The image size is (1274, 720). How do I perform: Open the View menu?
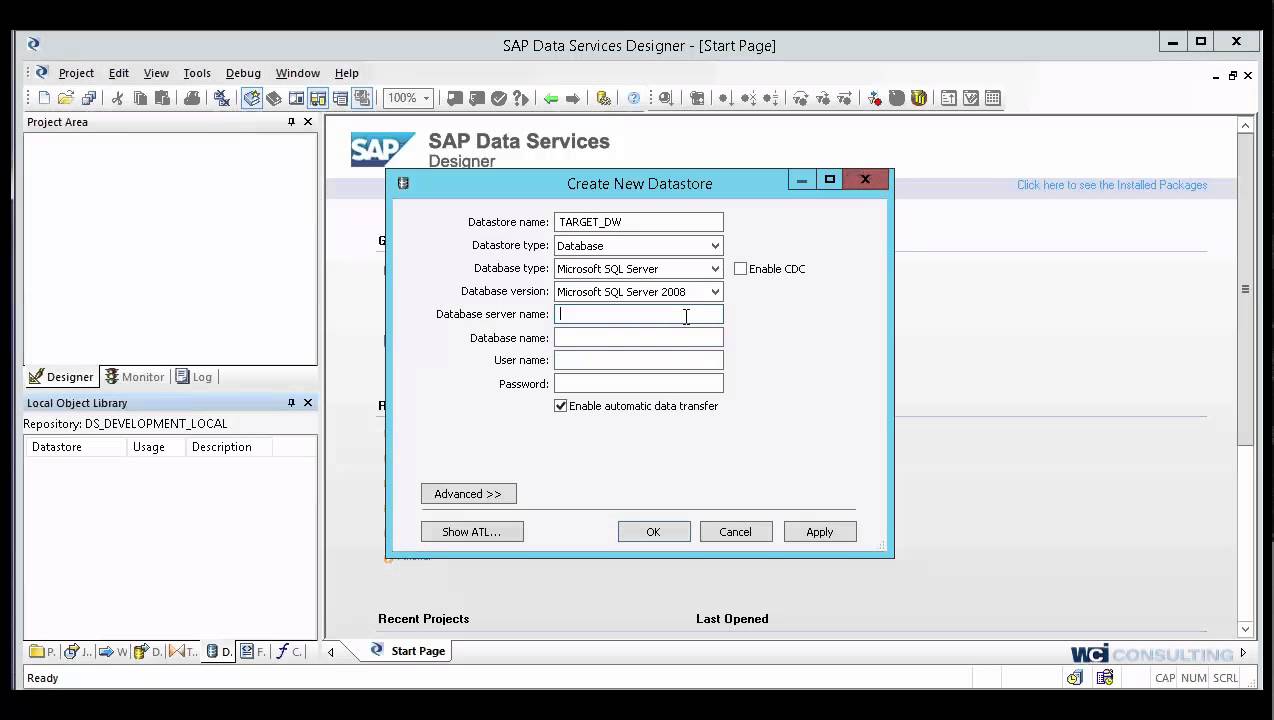click(156, 73)
